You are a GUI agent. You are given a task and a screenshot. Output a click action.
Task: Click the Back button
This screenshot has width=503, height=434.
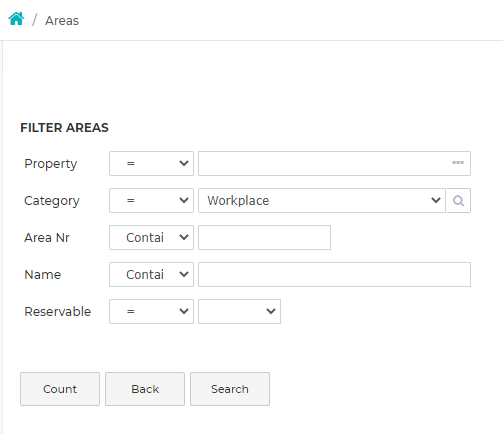point(145,389)
